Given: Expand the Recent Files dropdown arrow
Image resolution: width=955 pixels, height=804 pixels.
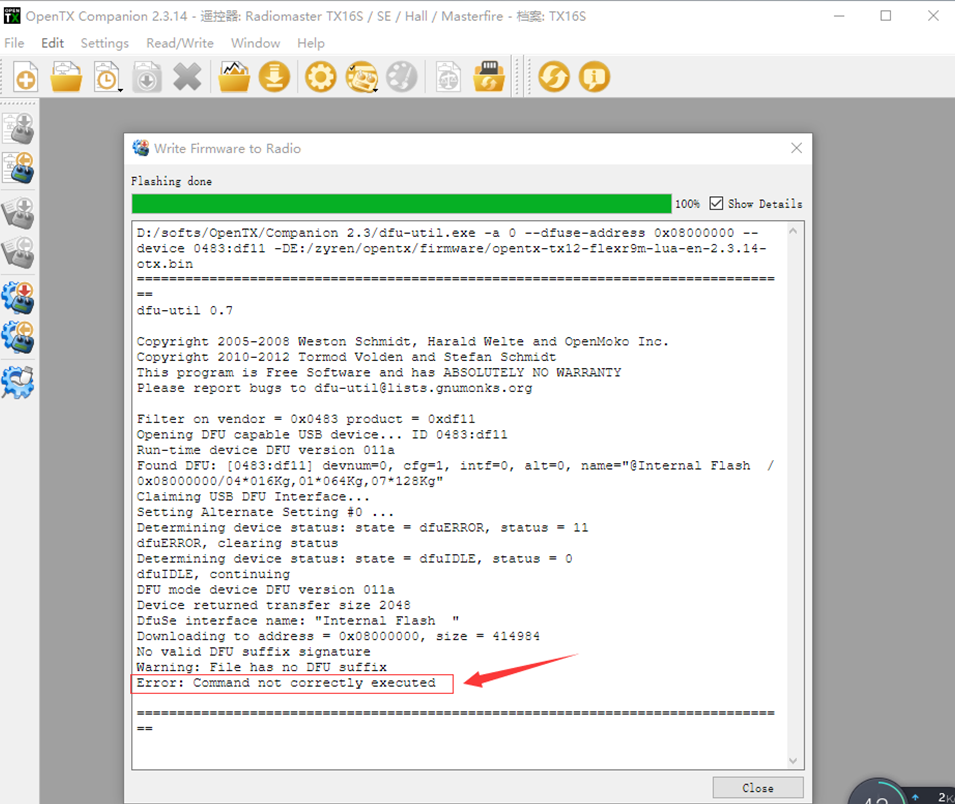Looking at the screenshot, I should coord(120,90).
